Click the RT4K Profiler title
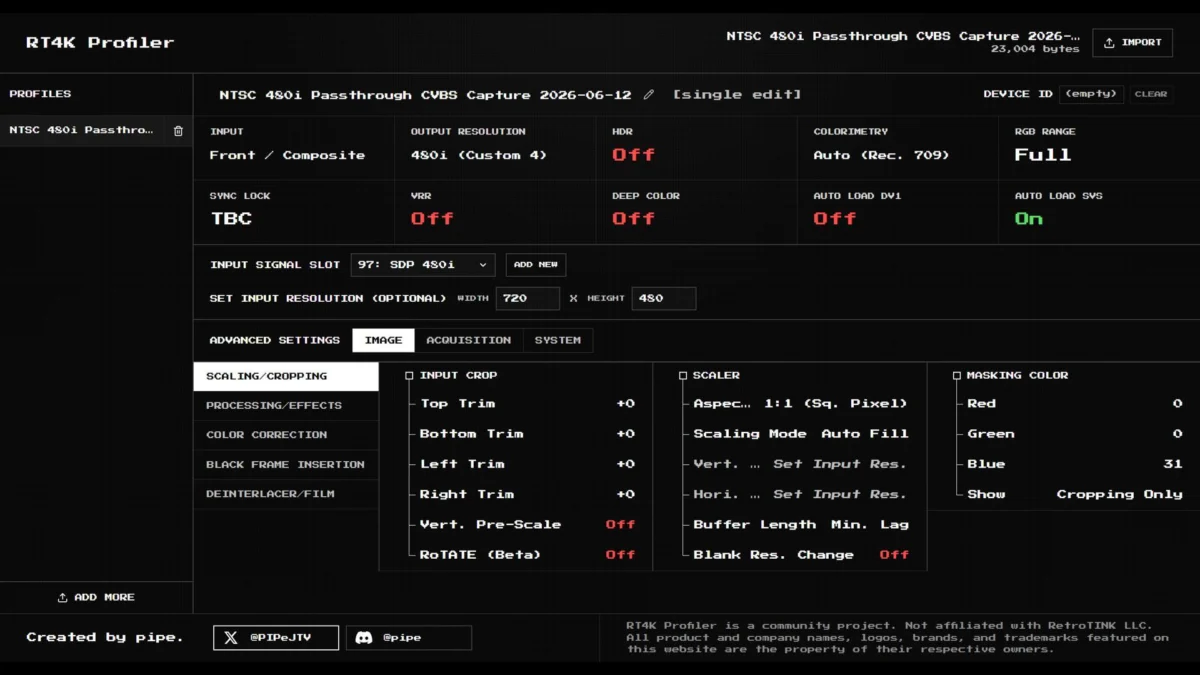The image size is (1200, 675). 100,43
